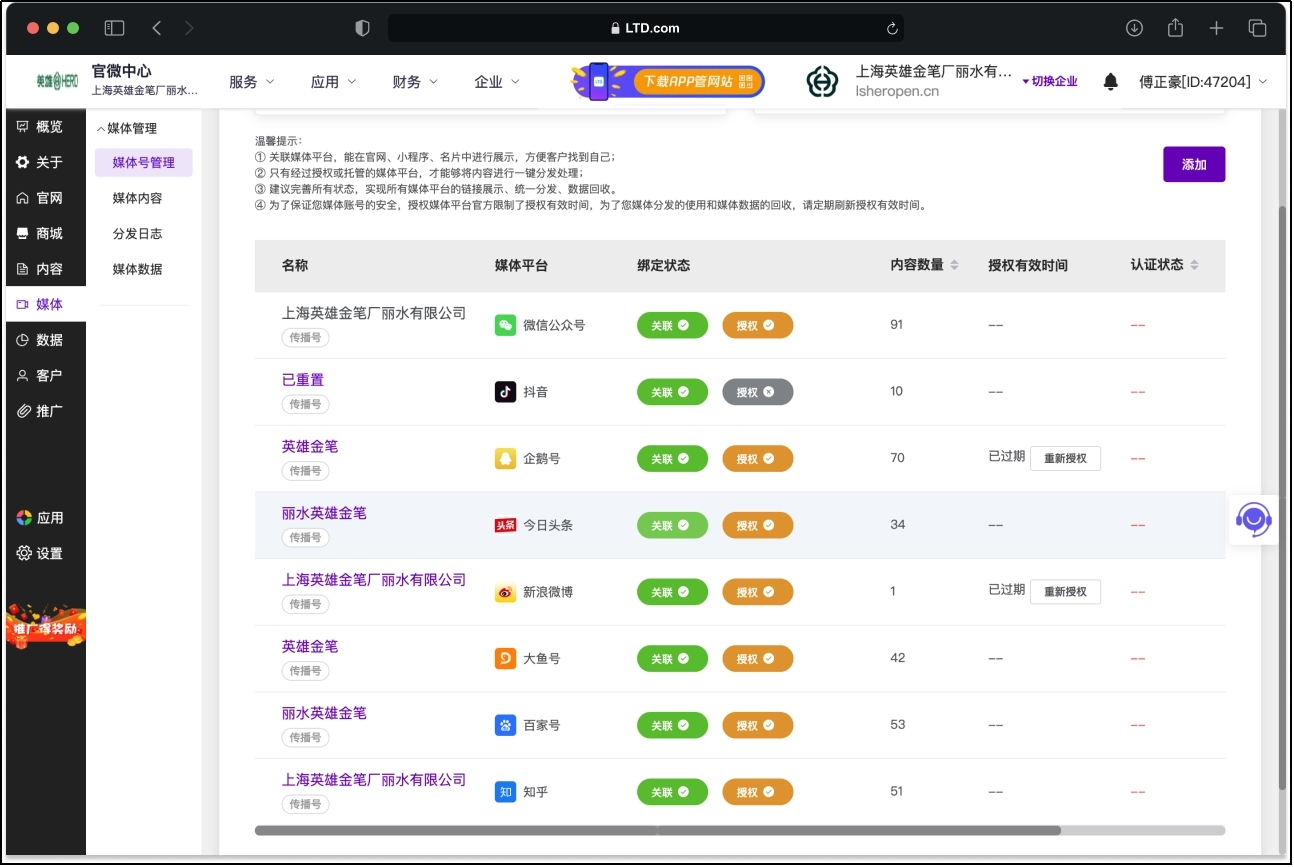Click the 下载APP管网站 banner
1294x867 pixels.
click(668, 81)
